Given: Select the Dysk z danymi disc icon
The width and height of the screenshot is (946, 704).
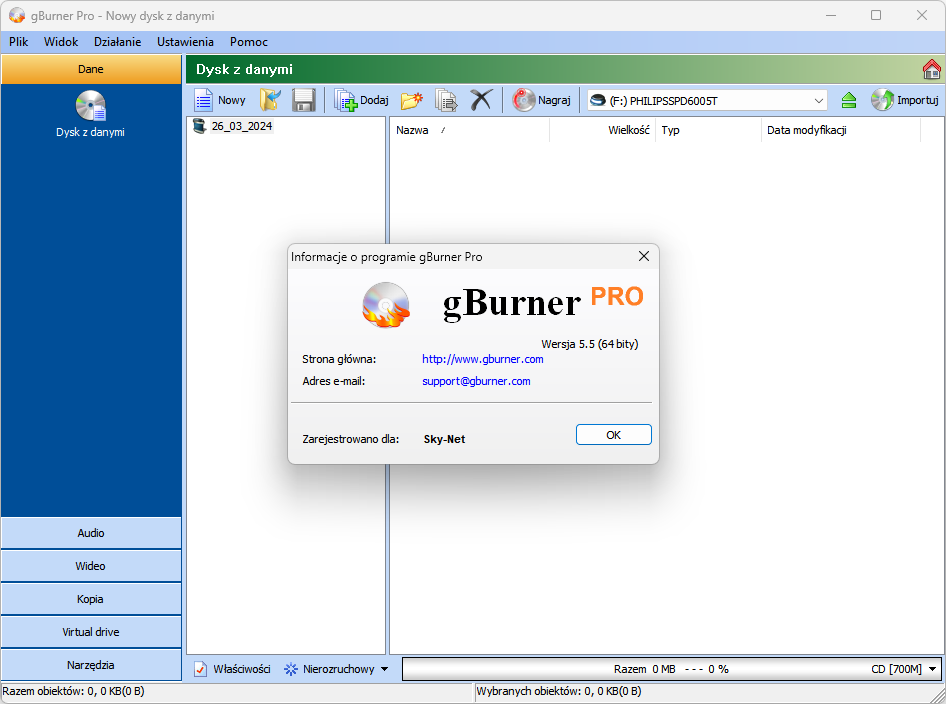Looking at the screenshot, I should 90,106.
